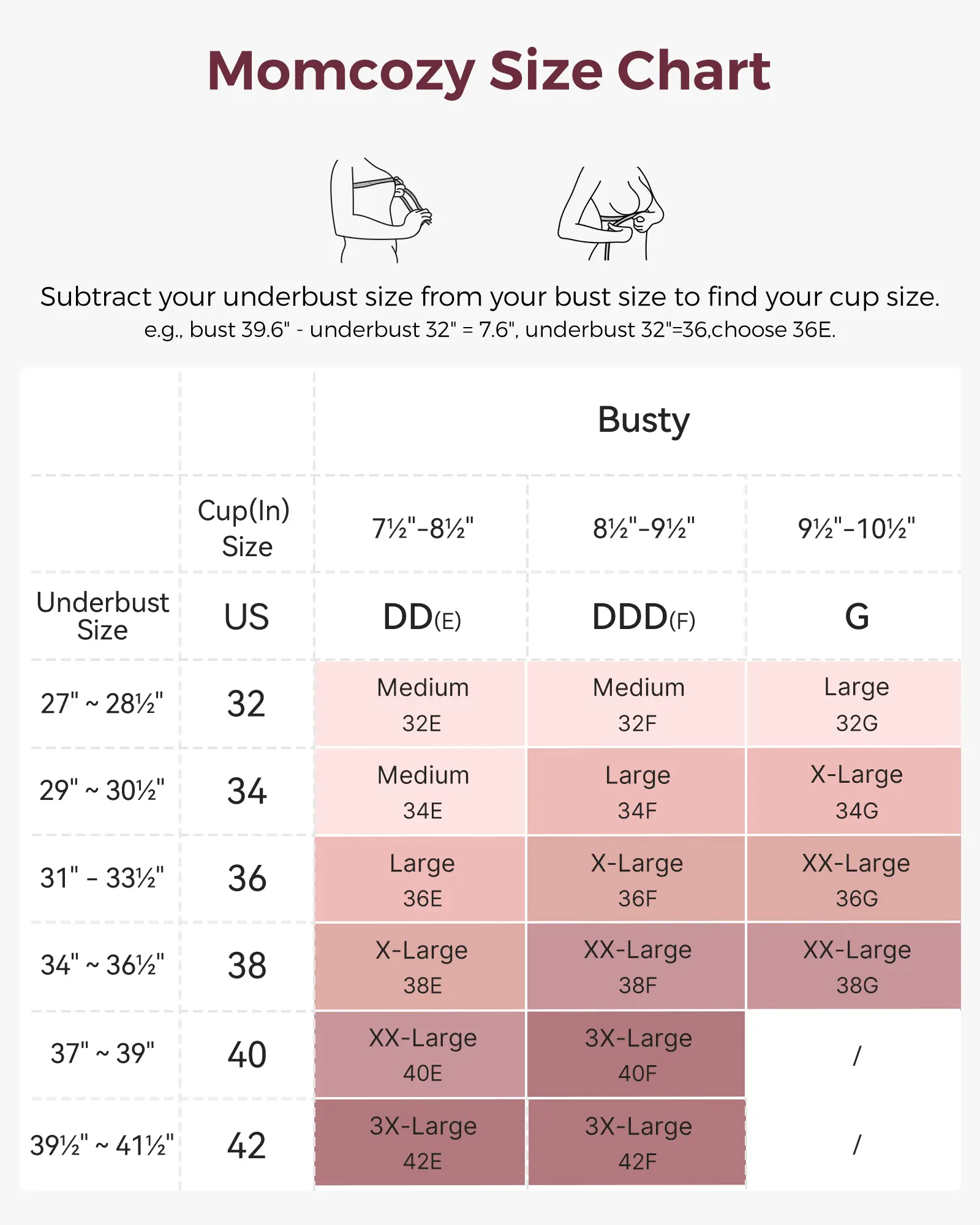
Task: Click the Momcozy Size Chart title
Action: point(489,72)
